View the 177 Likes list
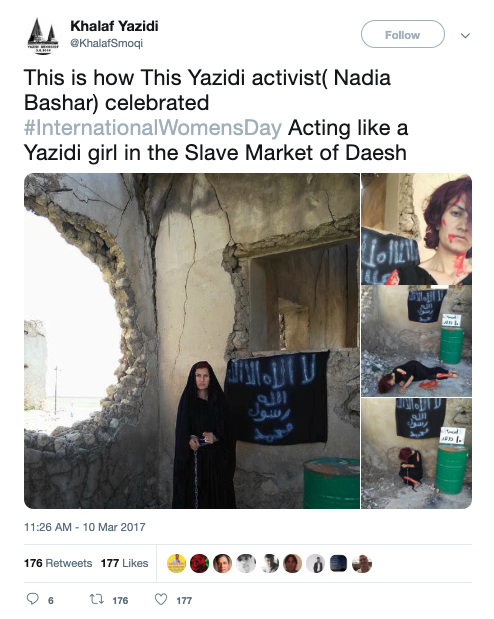 pos(124,563)
